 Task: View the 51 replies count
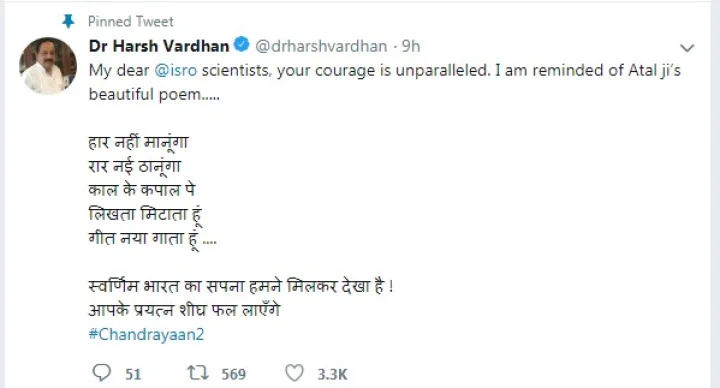pyautogui.click(x=133, y=374)
